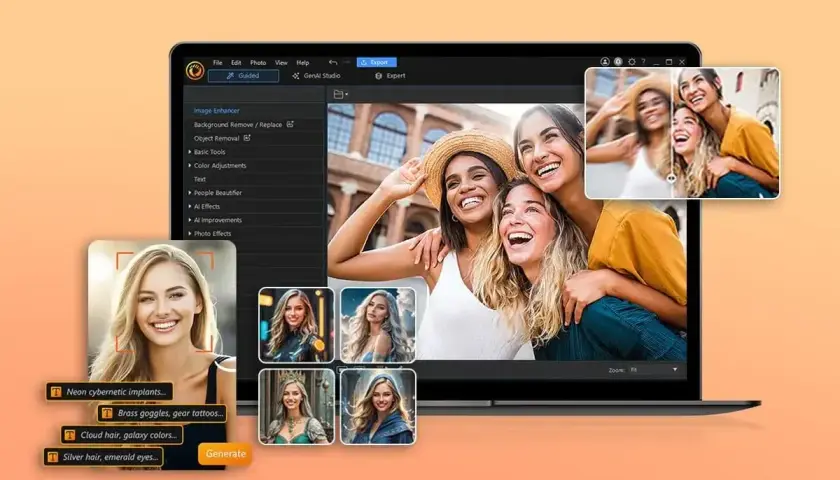Open the Photo menu
Image resolution: width=840 pixels, height=480 pixels.
(x=258, y=63)
